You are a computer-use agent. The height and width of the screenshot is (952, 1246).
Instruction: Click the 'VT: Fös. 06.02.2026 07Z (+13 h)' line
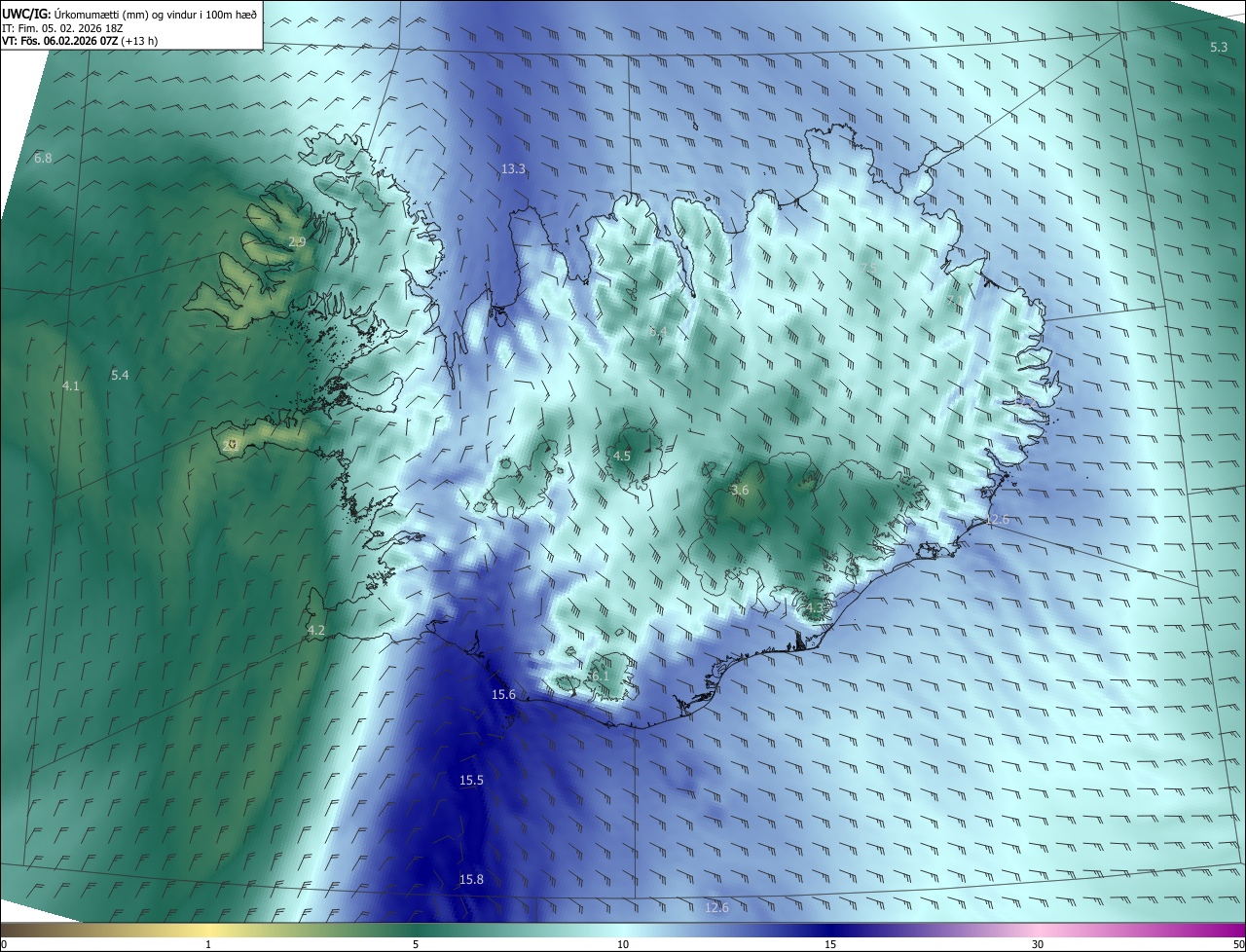[x=80, y=41]
